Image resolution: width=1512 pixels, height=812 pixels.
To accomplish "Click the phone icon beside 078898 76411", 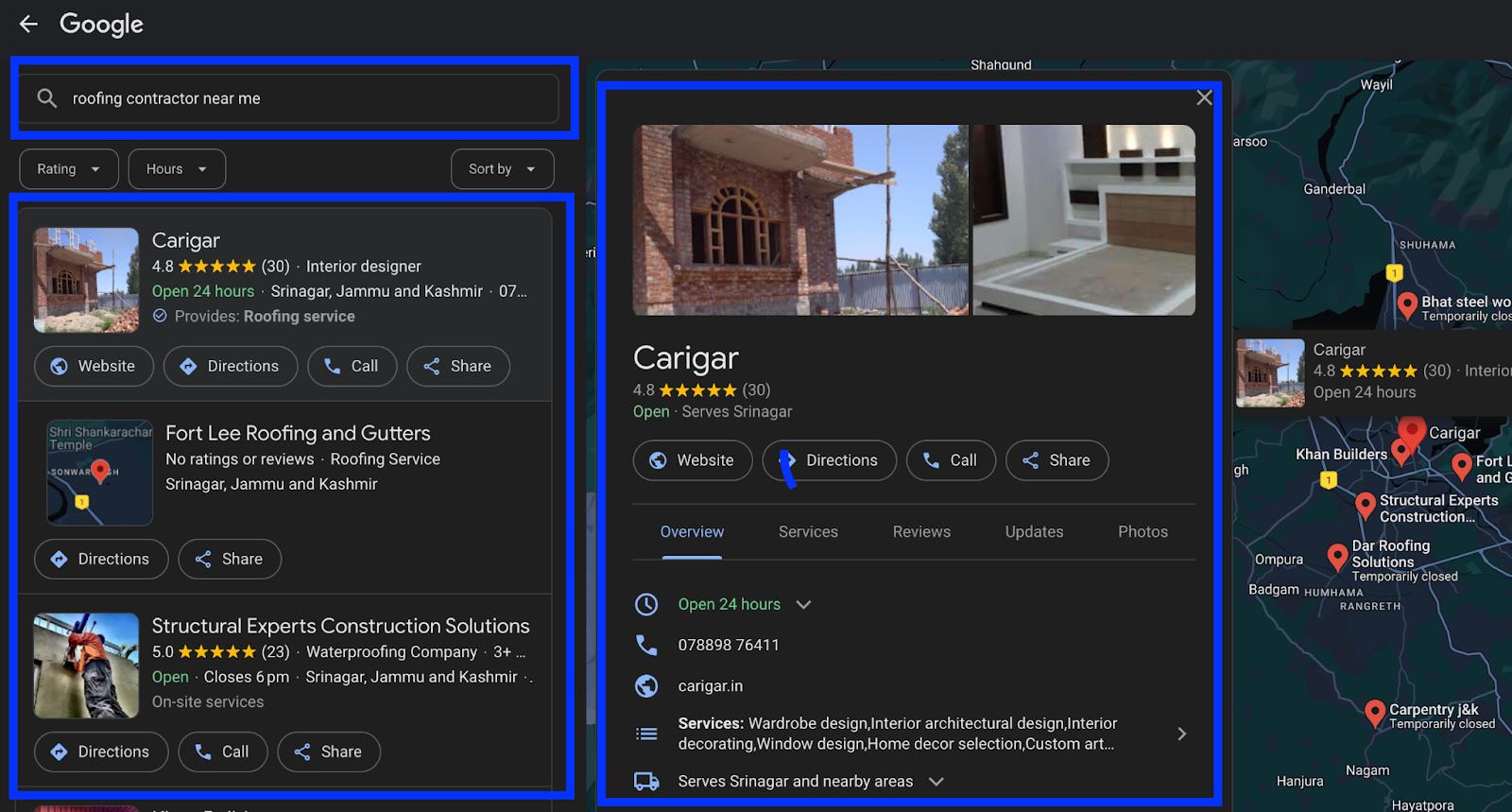I will [x=646, y=645].
